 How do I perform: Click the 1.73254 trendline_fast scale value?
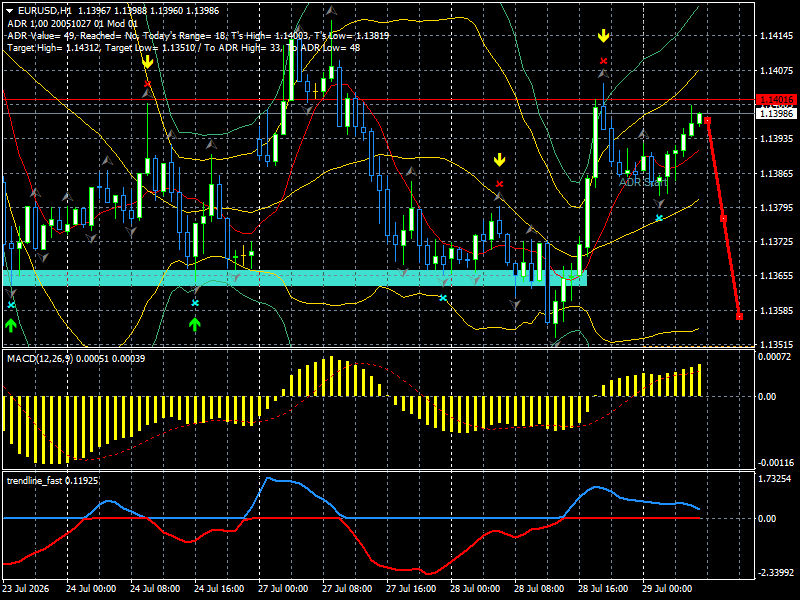tap(774, 479)
